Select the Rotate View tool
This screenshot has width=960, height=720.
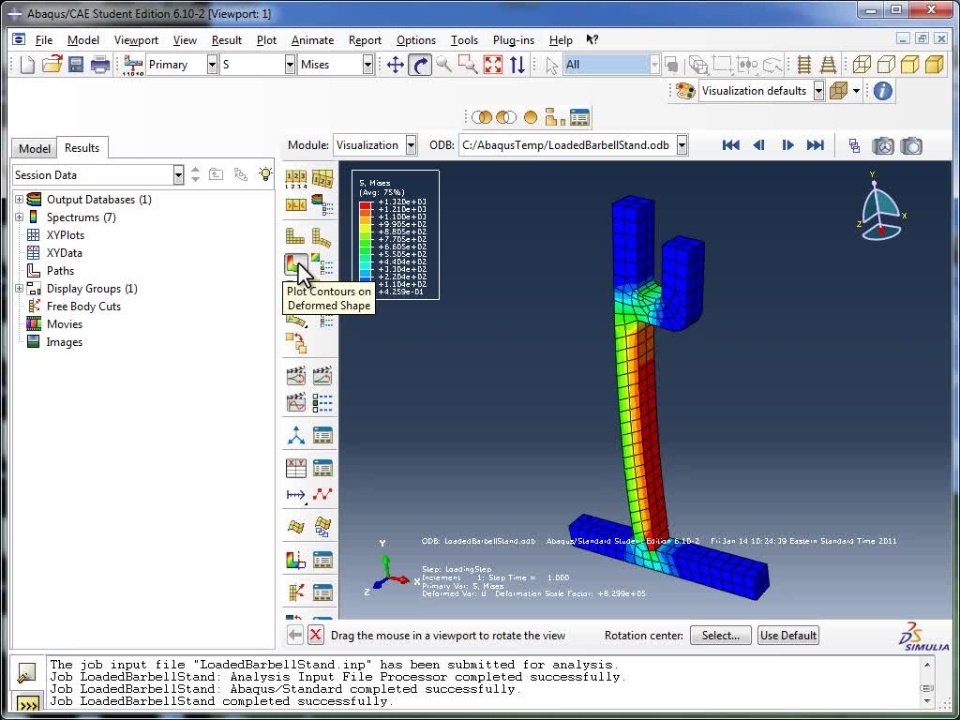tap(420, 64)
